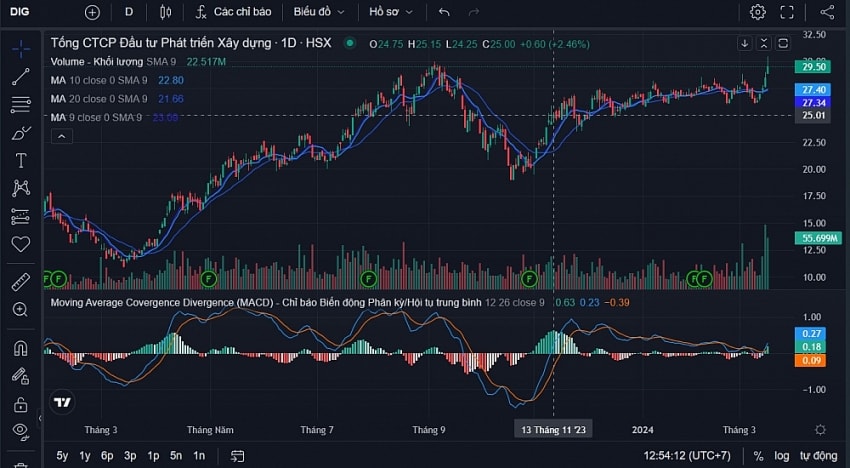Click the F event marker near Tháng 9
Screen dimensions: 850x468
tap(369, 279)
